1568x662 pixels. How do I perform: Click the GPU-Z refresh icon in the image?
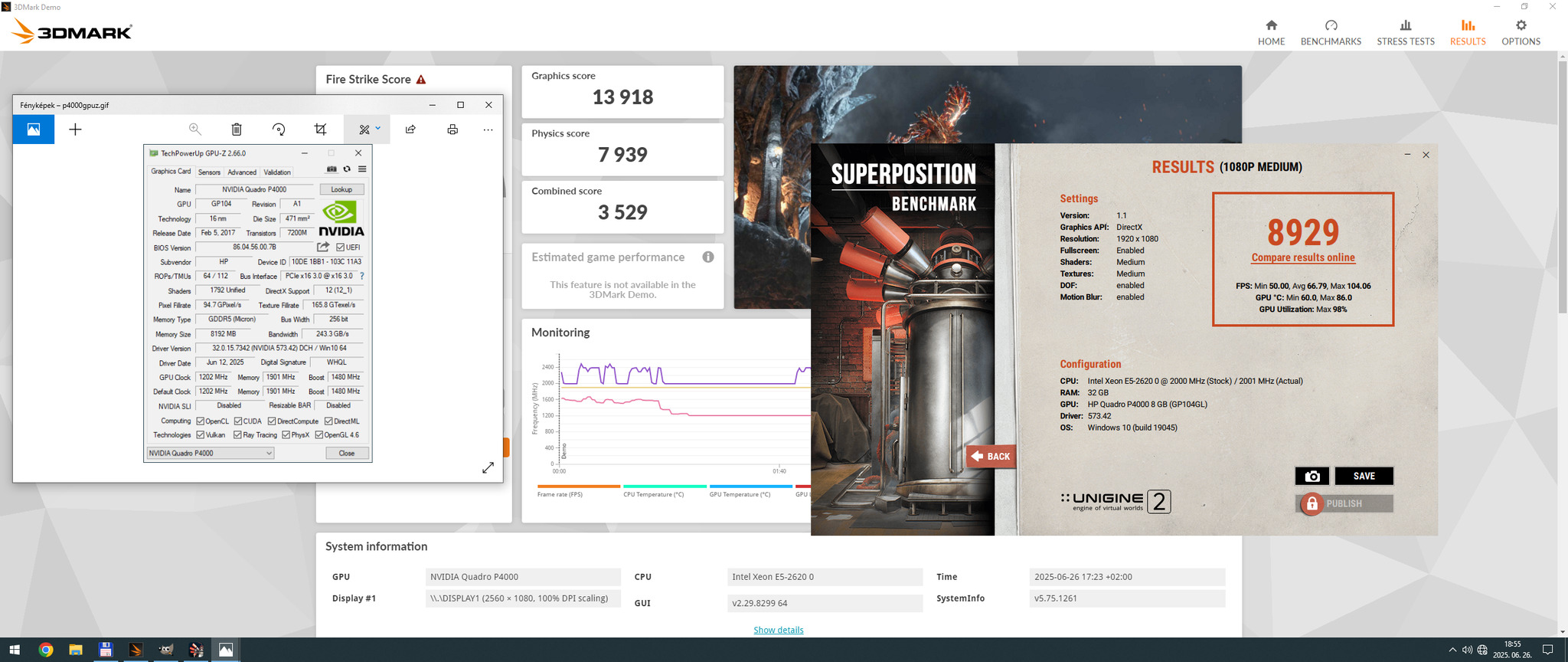(347, 169)
